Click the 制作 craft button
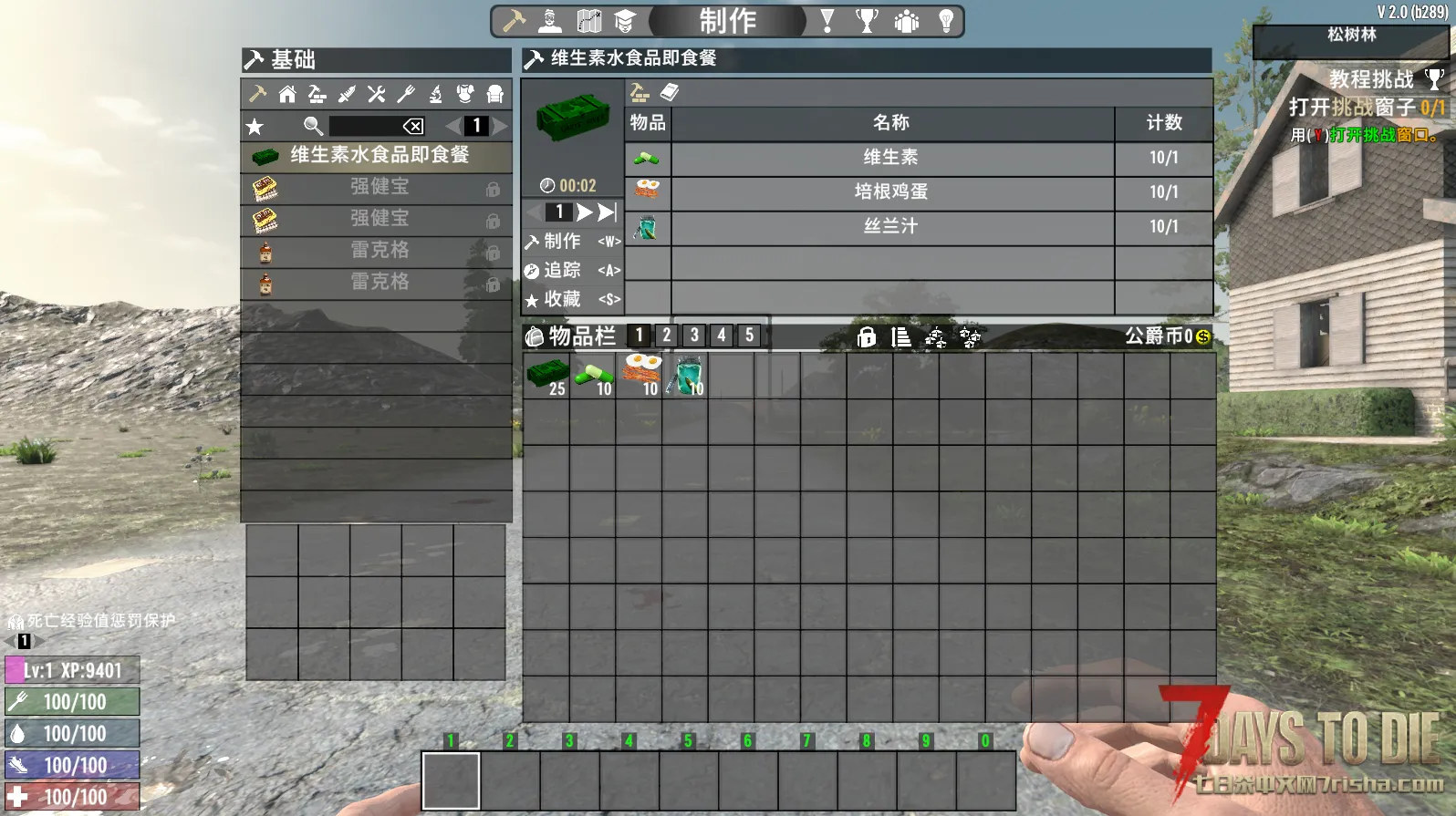Image resolution: width=1456 pixels, height=816 pixels. 572,242
